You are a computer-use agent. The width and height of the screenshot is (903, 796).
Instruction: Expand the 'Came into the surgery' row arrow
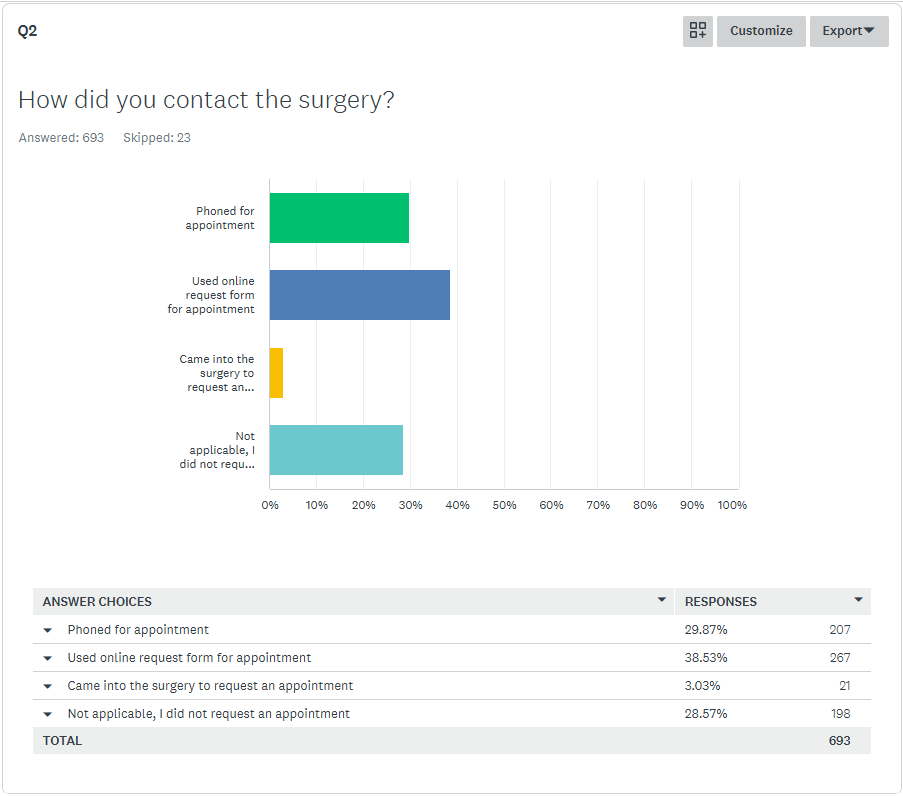[47, 686]
